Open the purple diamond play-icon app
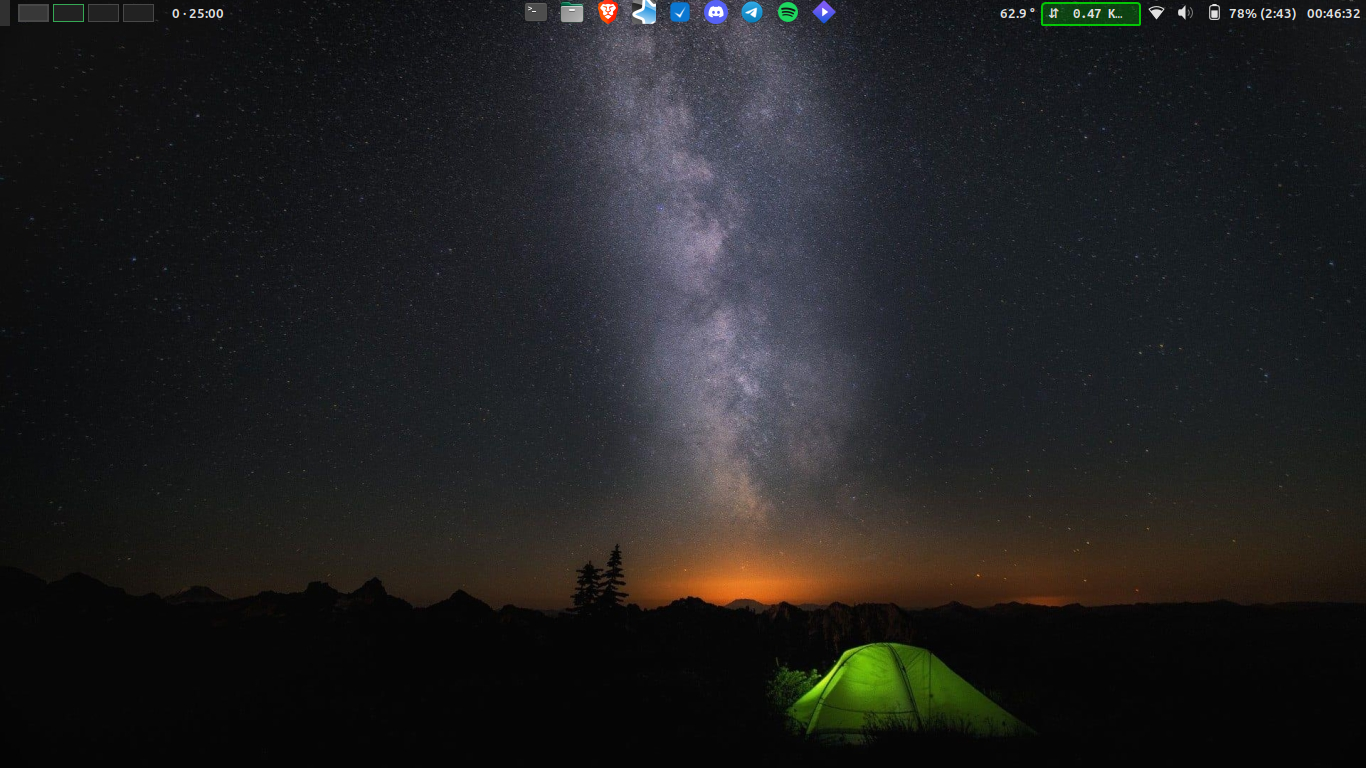Image resolution: width=1366 pixels, height=768 pixels. coord(824,12)
